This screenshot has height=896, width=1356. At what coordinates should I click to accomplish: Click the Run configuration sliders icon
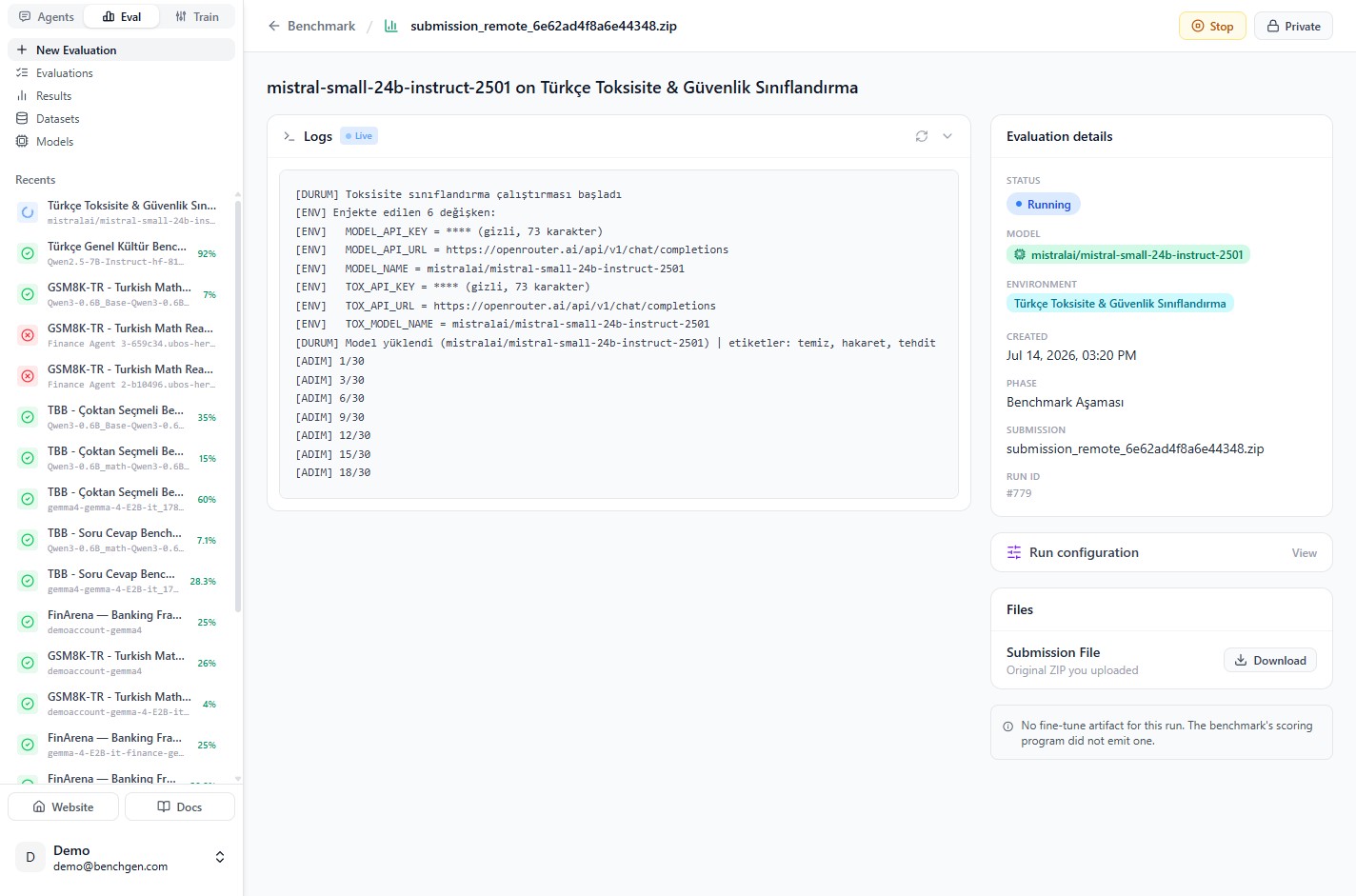tap(1014, 552)
